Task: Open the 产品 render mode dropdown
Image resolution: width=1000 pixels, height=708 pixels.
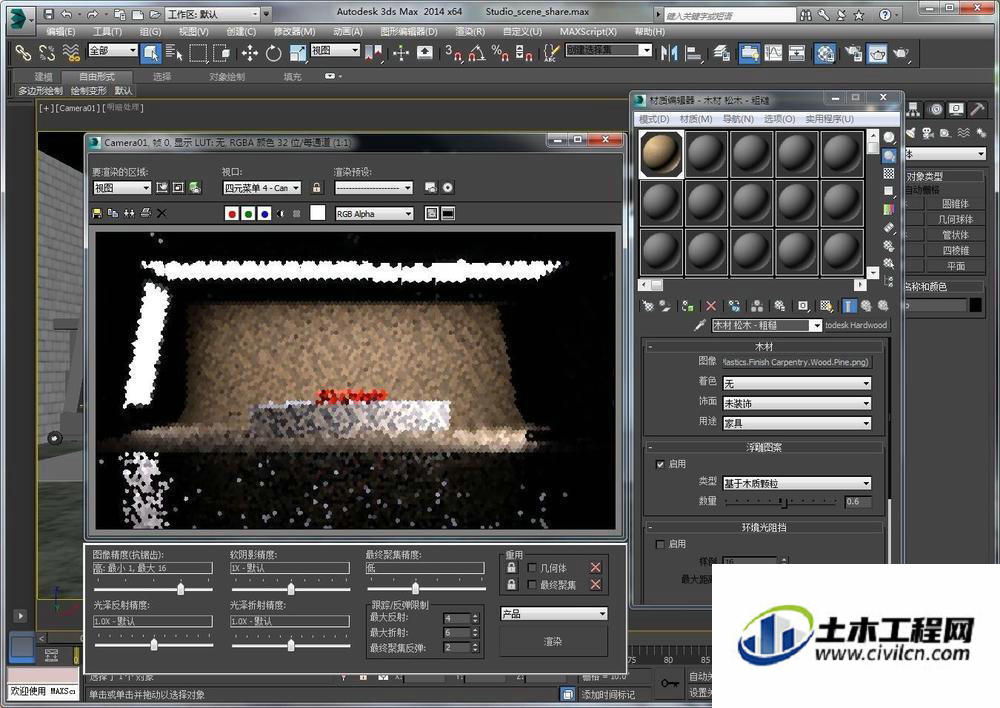Action: pyautogui.click(x=554, y=614)
